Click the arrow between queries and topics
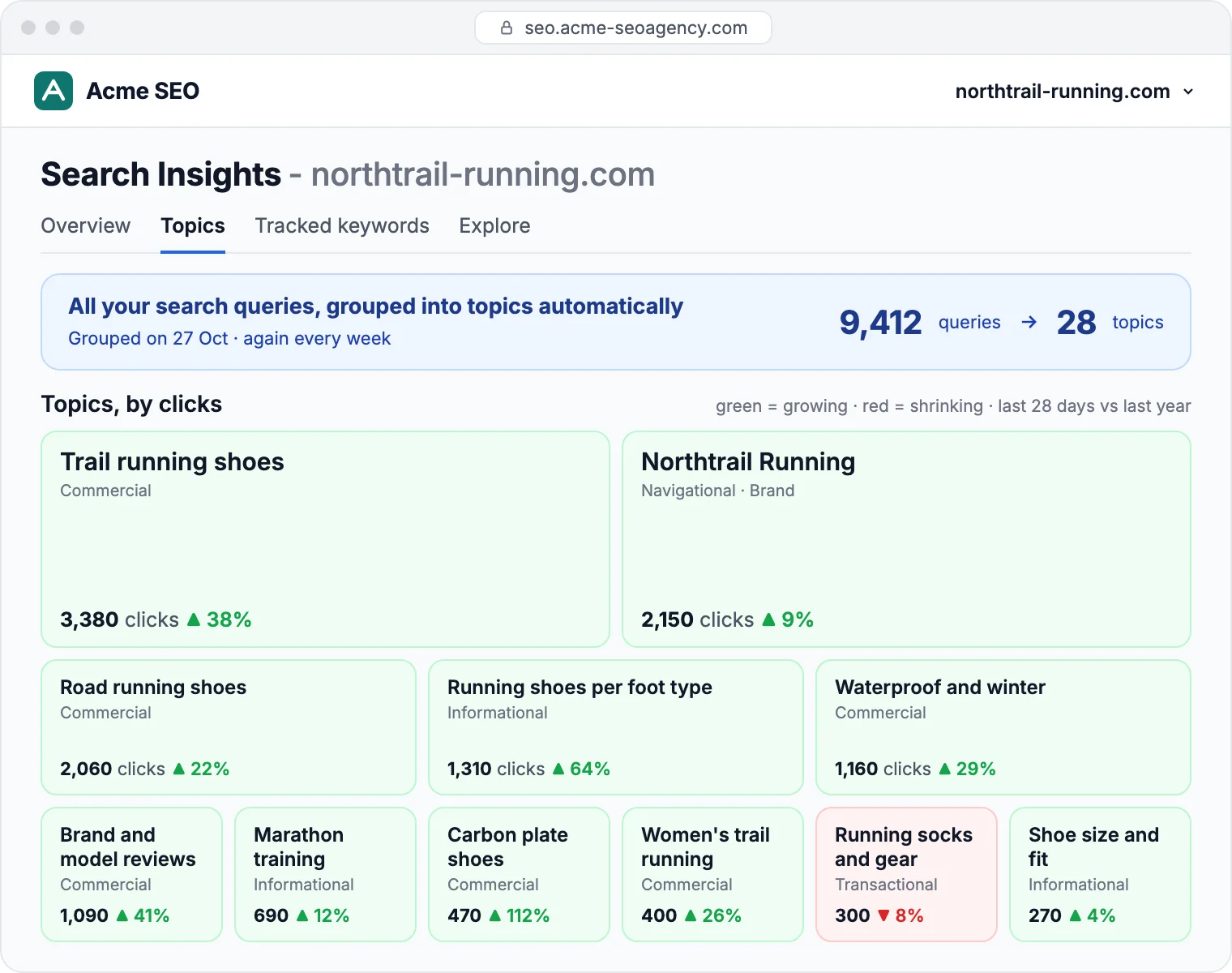Screen dimensions: 1232x973 pos(1029,322)
